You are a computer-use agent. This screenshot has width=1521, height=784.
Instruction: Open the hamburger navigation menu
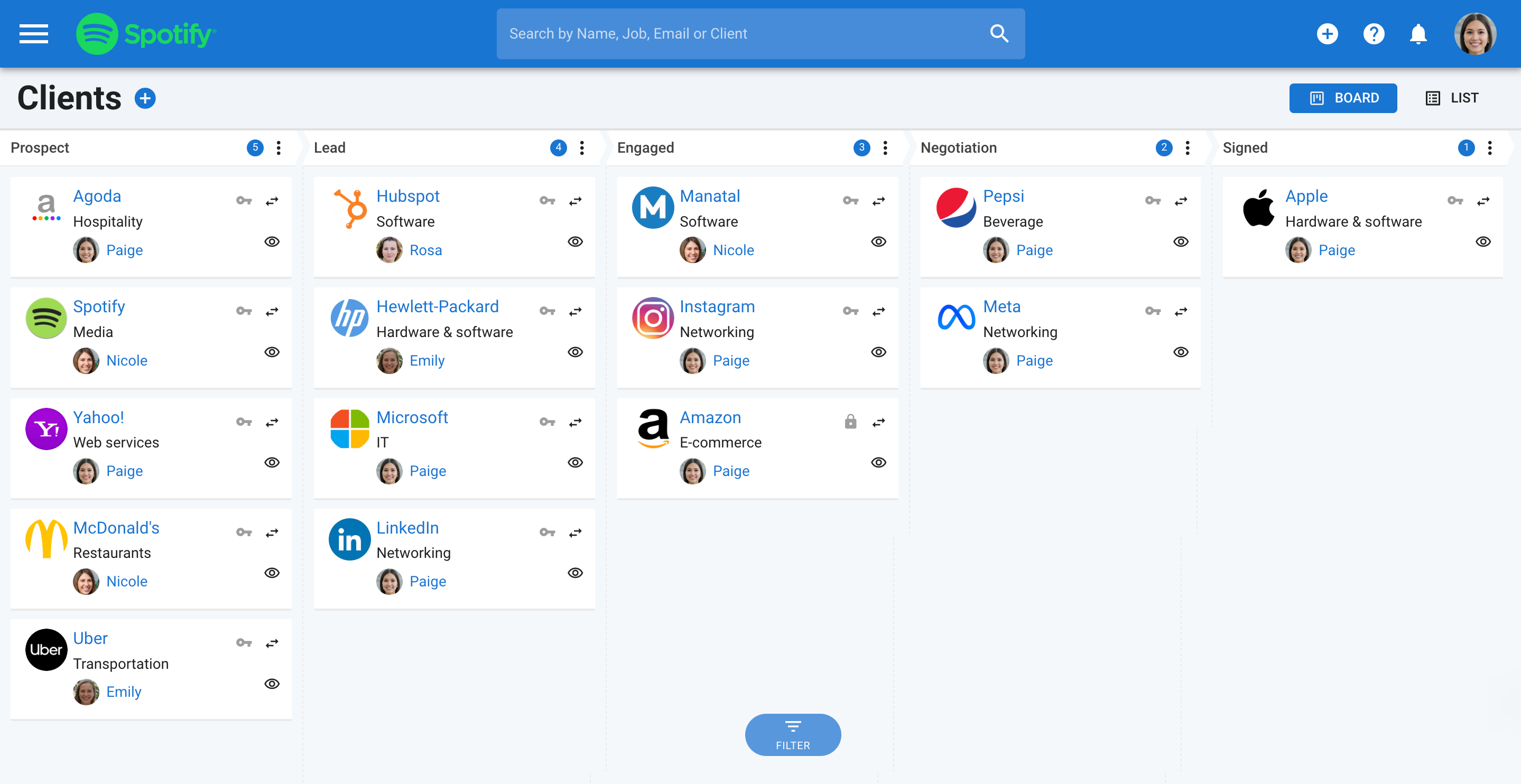pos(34,34)
